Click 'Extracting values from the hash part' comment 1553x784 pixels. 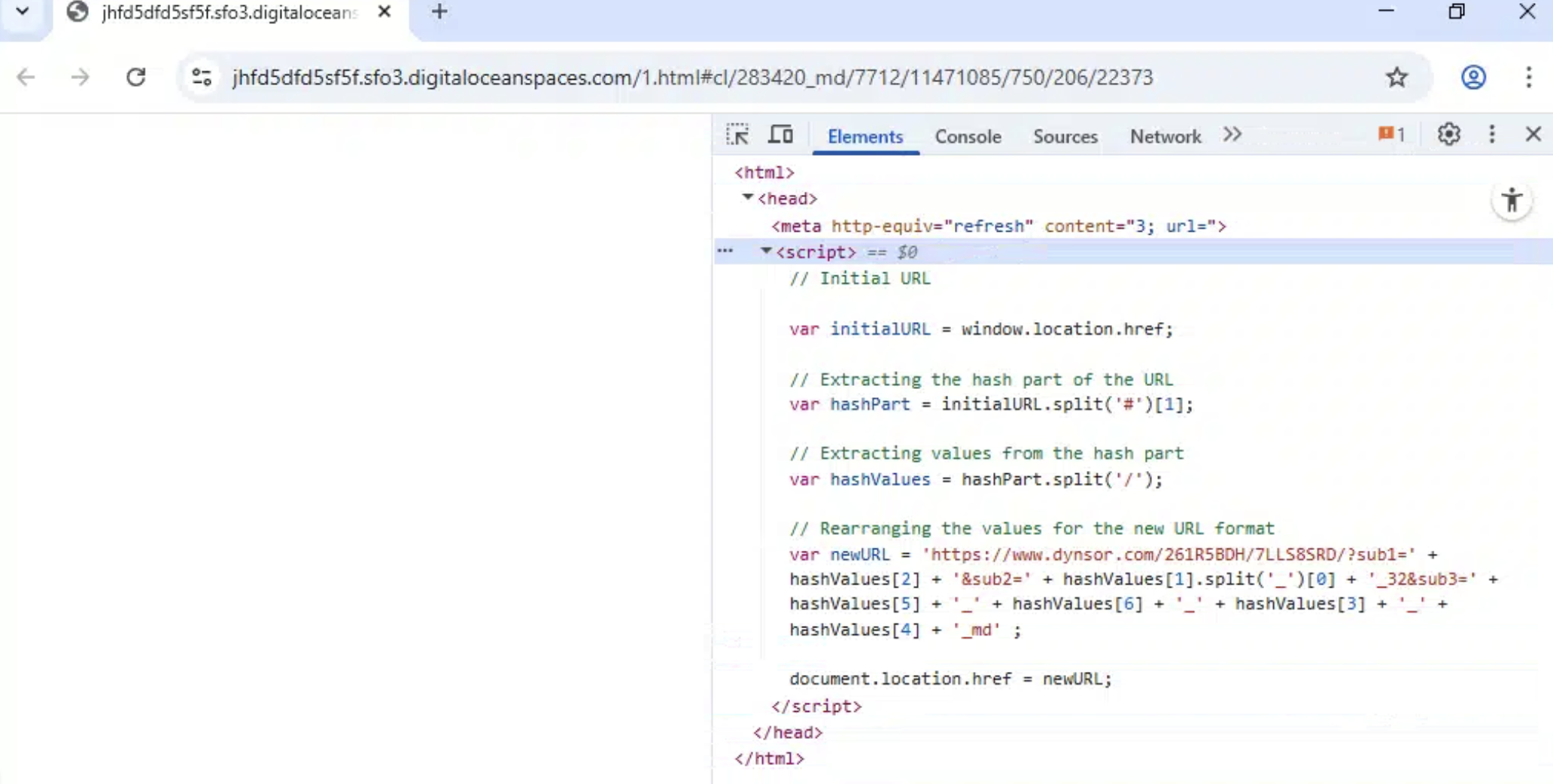[x=986, y=453]
